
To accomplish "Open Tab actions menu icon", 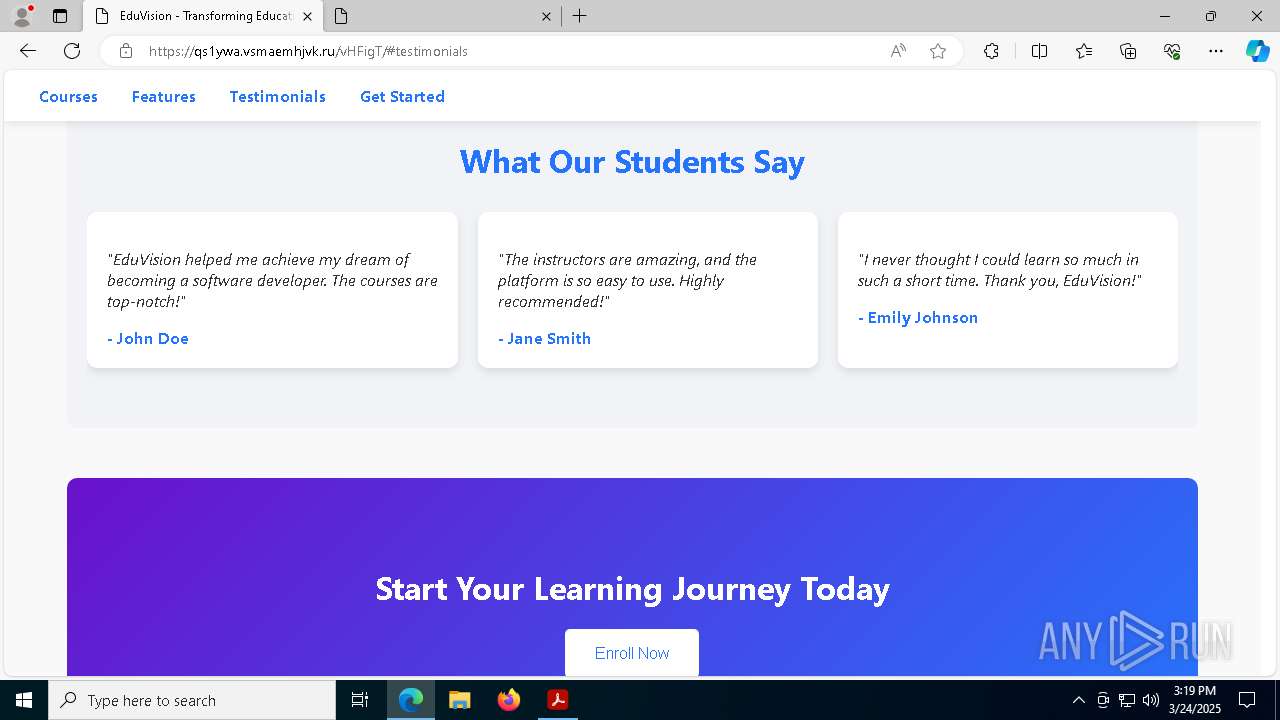I will tap(60, 16).
